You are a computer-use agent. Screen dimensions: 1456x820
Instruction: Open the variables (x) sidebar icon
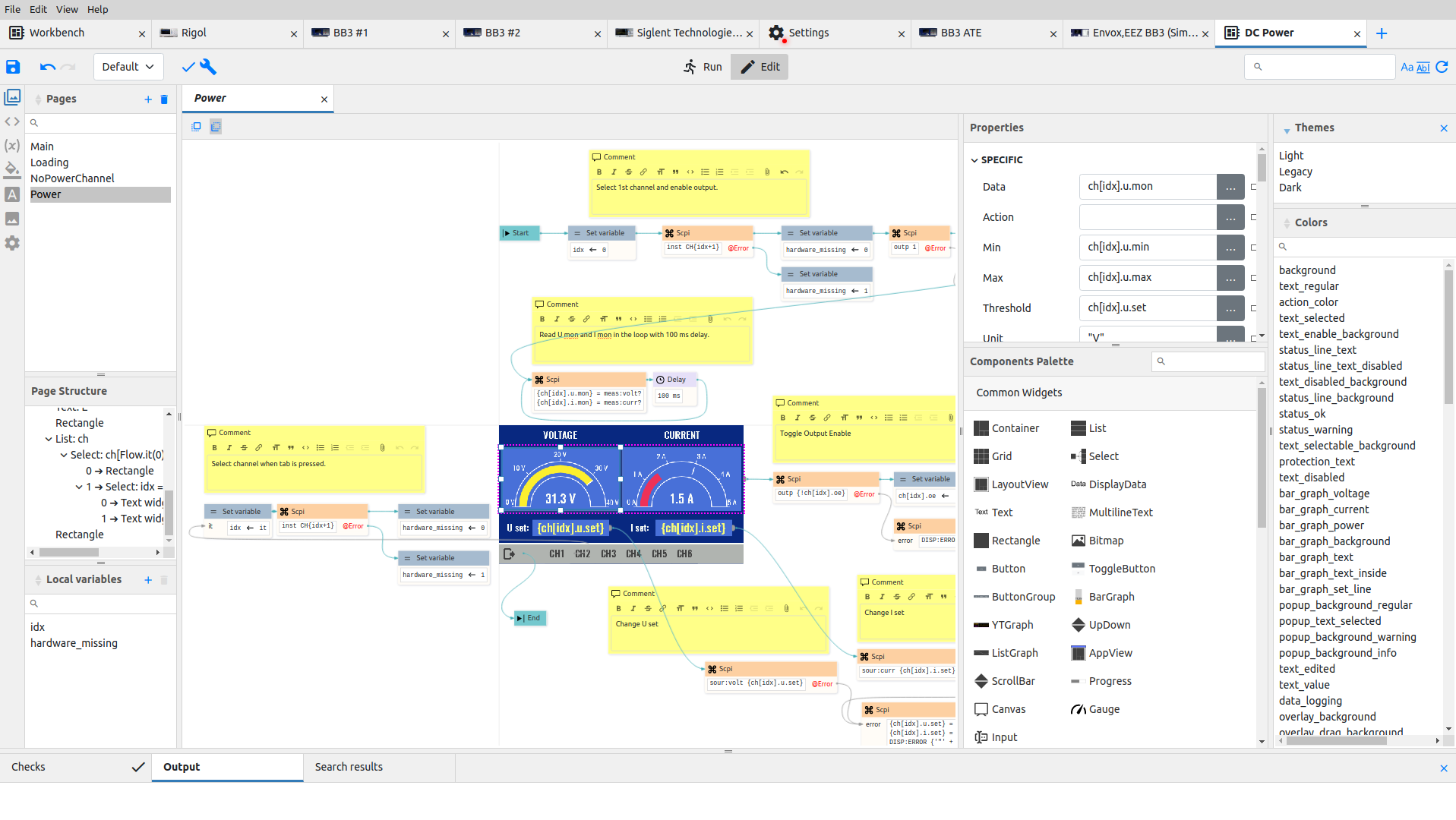coord(12,145)
